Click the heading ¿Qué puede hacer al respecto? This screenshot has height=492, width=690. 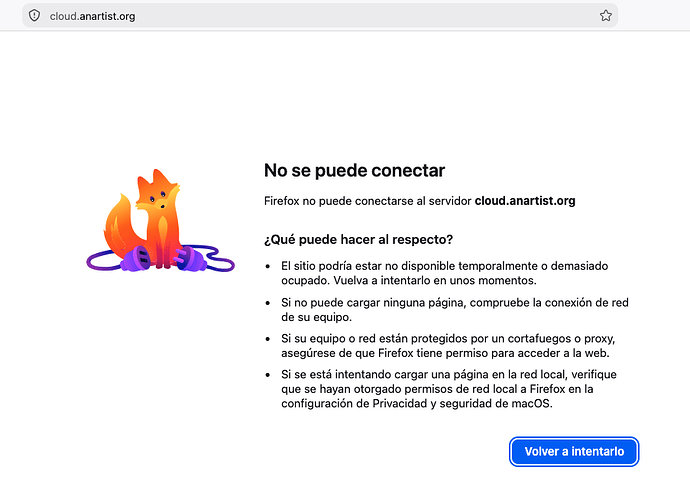358,239
